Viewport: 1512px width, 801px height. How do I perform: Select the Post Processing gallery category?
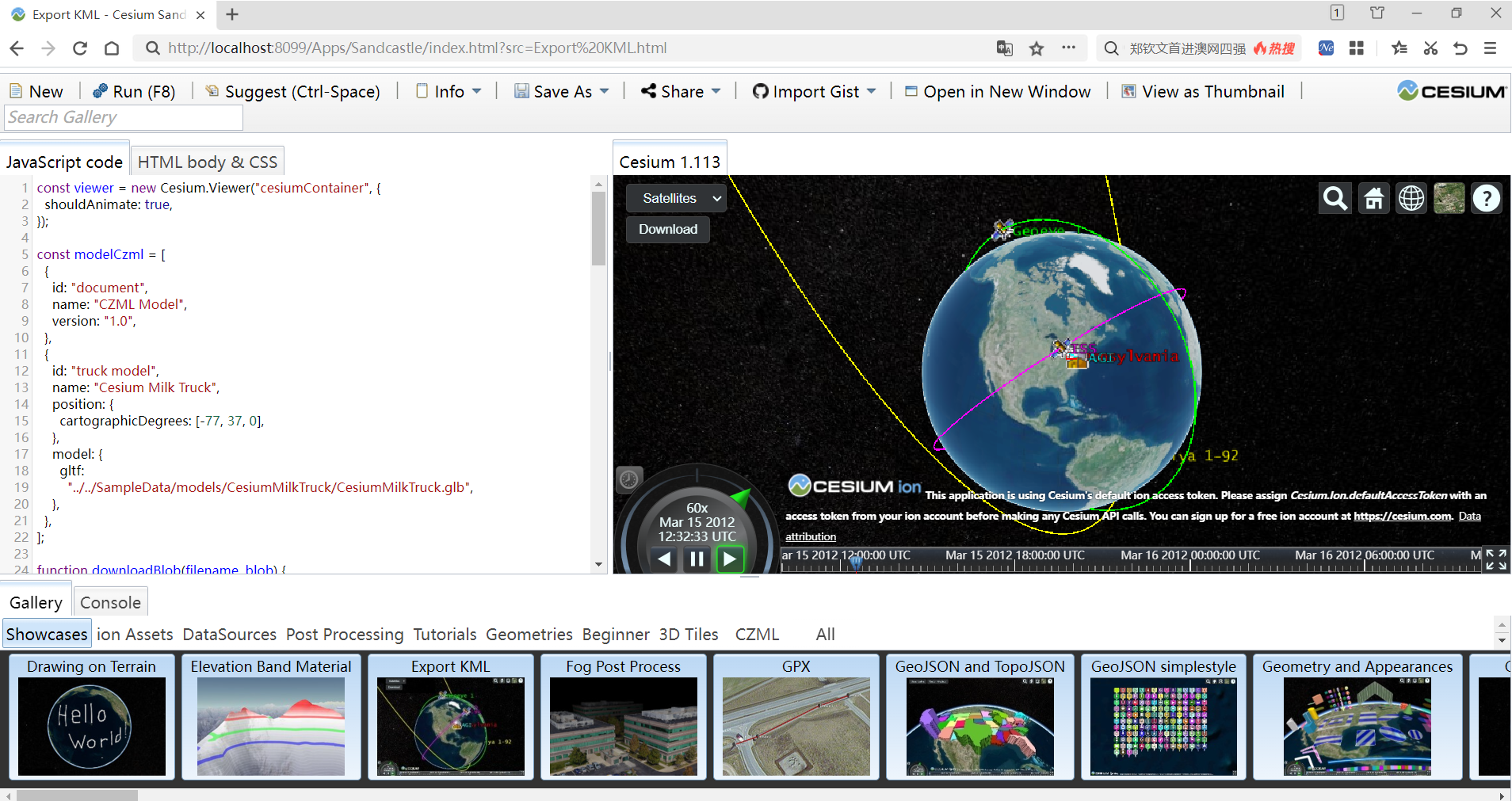pyautogui.click(x=345, y=635)
